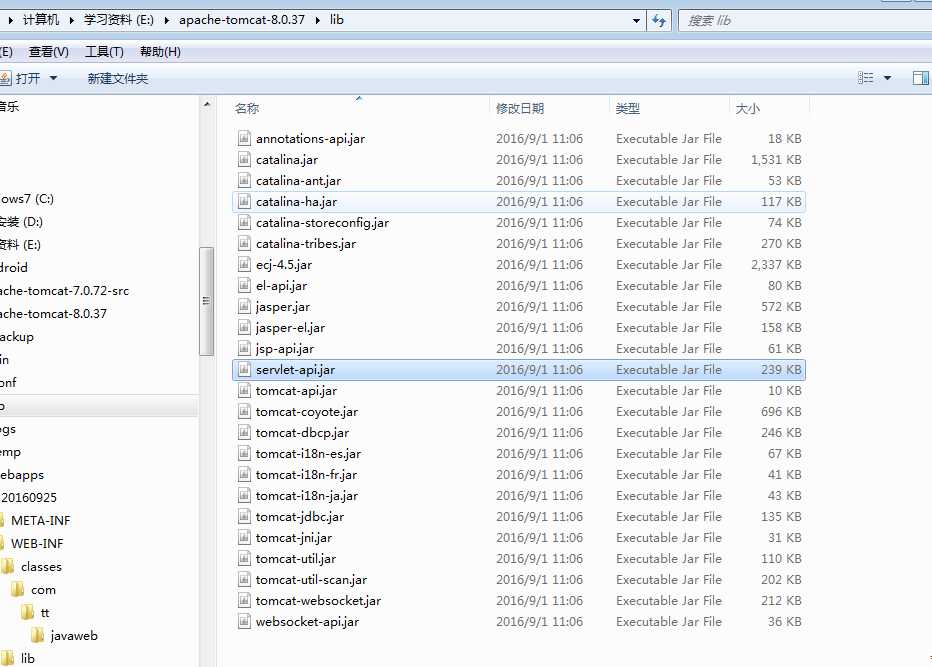The width and height of the screenshot is (932, 667).
Task: Click the jasper-el.jar file icon
Action: click(244, 328)
